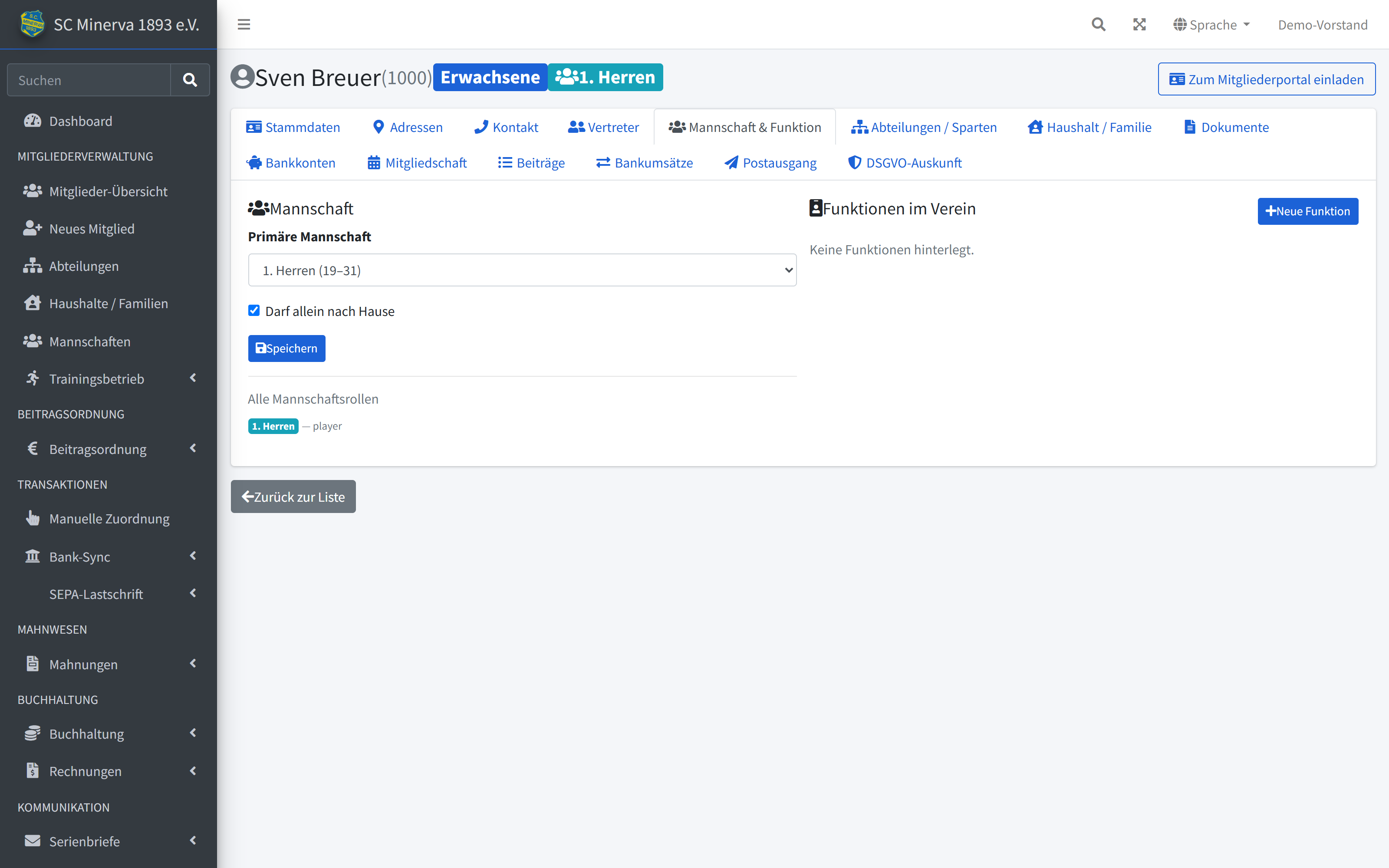Click the Neues Mitglied user-plus icon
1389x868 pixels.
tap(33, 228)
